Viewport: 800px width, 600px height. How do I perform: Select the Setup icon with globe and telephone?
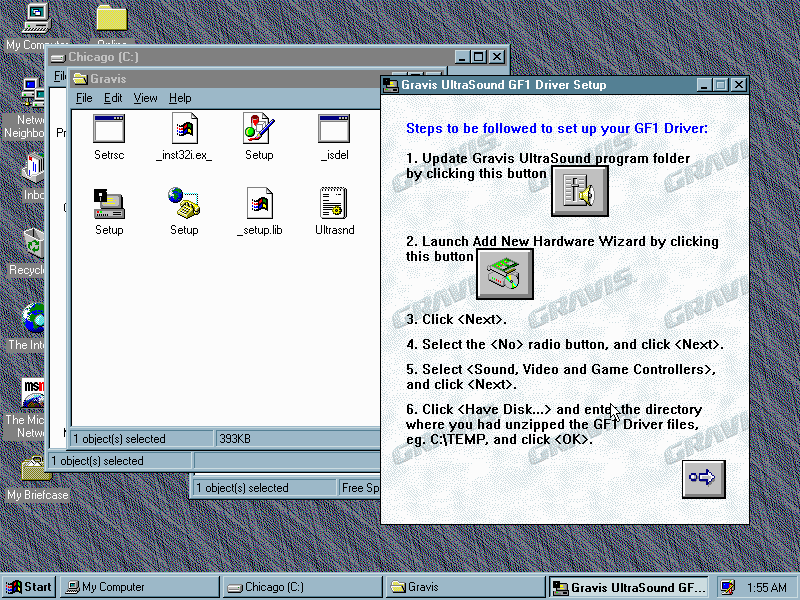click(x=184, y=205)
